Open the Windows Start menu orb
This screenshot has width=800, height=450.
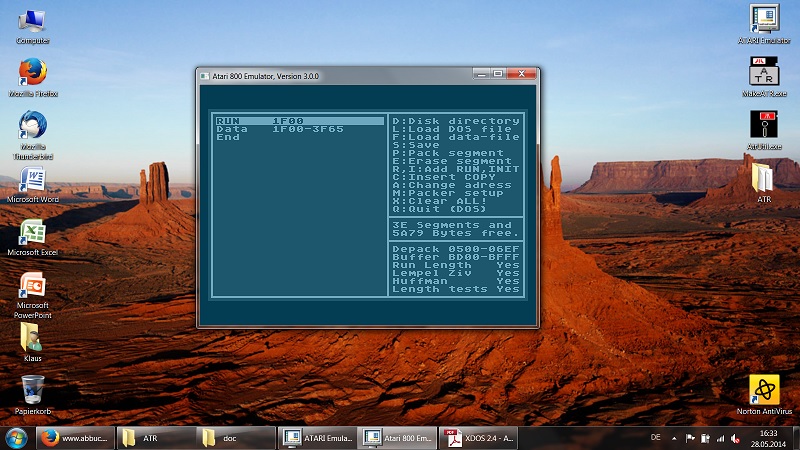point(16,438)
